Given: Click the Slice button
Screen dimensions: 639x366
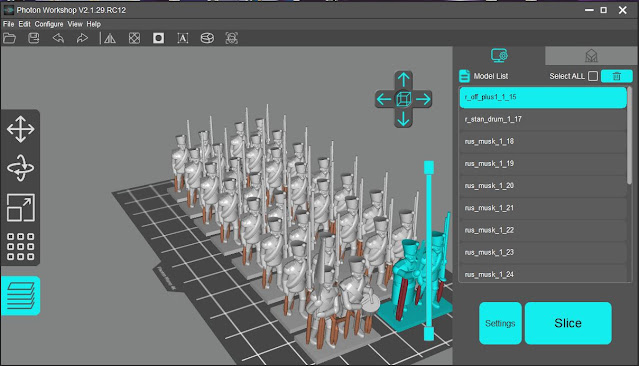Looking at the screenshot, I should coord(568,323).
